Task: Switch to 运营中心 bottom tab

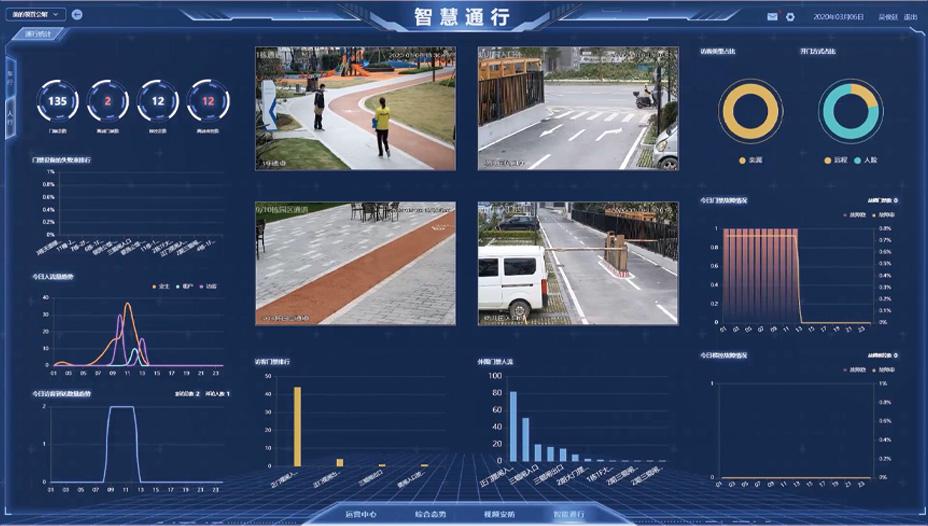Action: 360,514
